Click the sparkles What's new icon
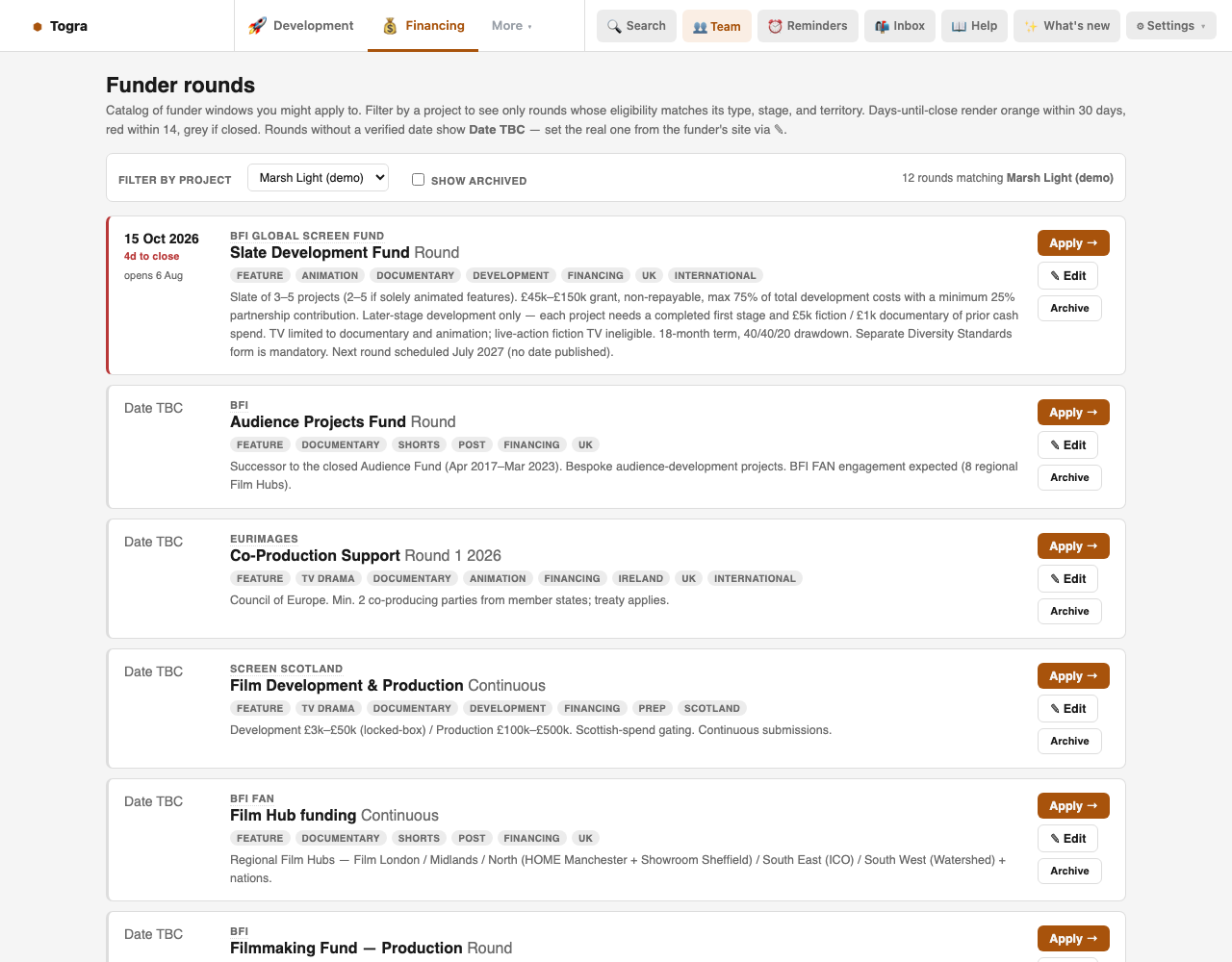The image size is (1232, 962). (1031, 26)
